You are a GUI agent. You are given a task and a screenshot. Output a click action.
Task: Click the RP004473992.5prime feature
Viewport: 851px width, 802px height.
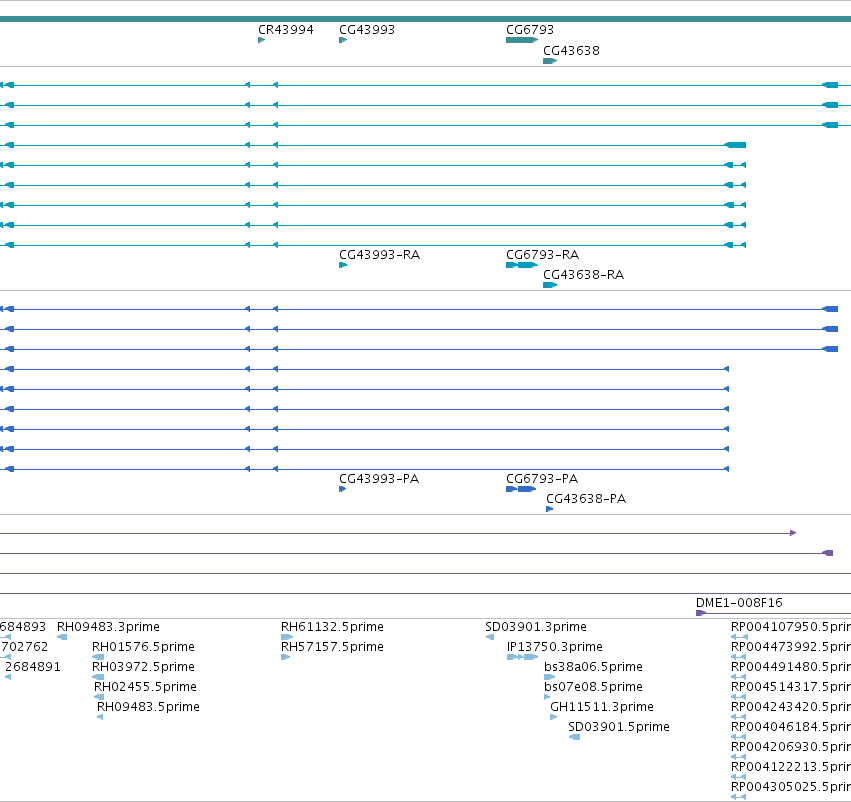pos(739,657)
